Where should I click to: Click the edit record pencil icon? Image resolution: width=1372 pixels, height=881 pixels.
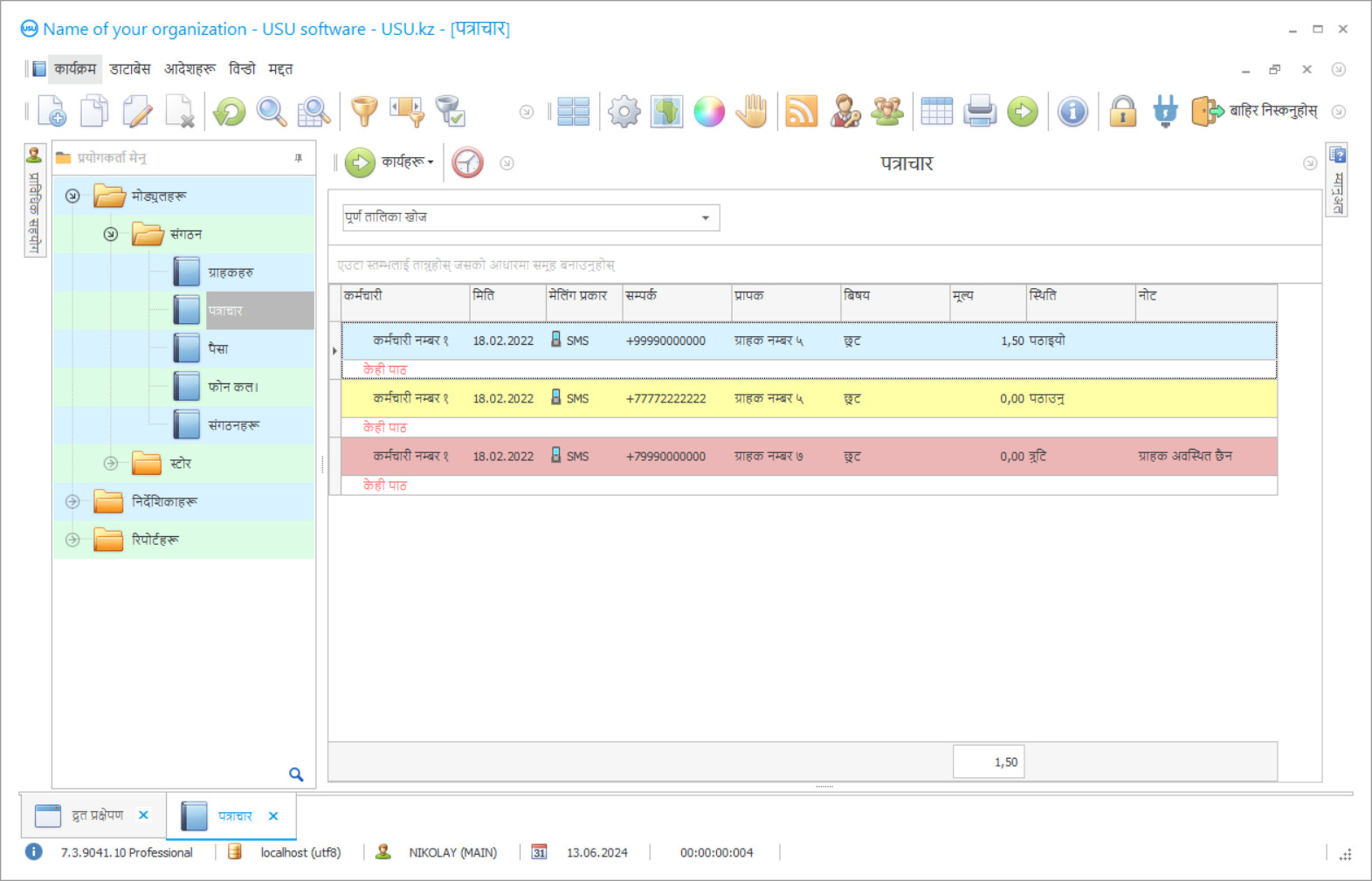[x=137, y=111]
